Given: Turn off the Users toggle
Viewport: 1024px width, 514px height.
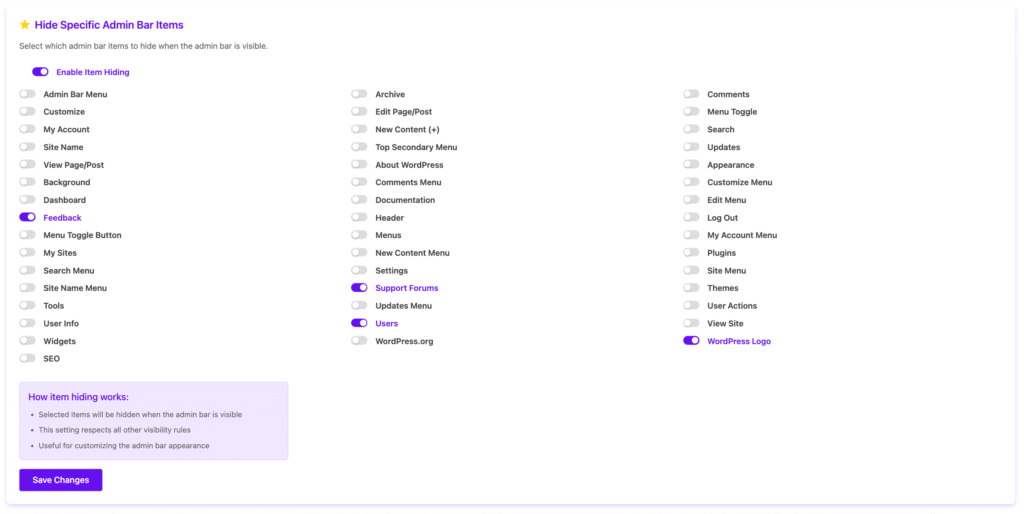Looking at the screenshot, I should click(x=359, y=323).
